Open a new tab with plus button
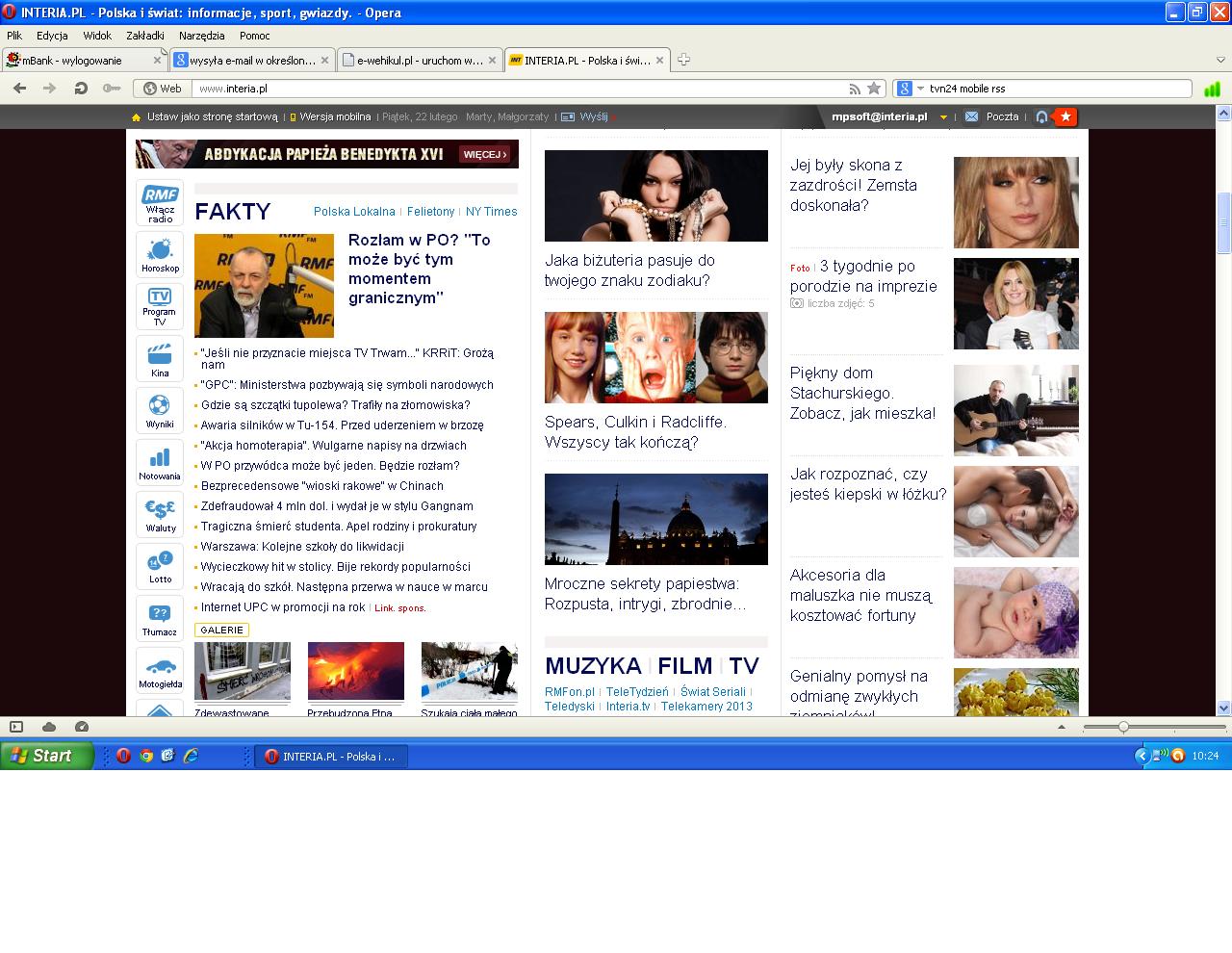This screenshot has height=953, width=1232. [x=683, y=60]
